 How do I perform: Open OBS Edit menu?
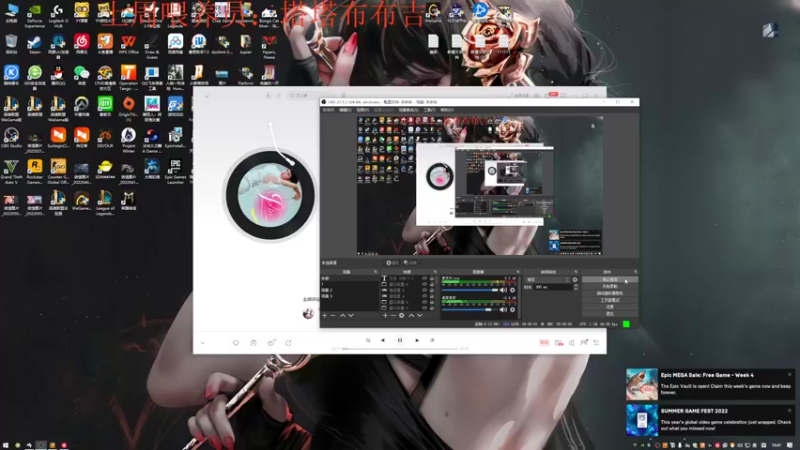[x=345, y=110]
